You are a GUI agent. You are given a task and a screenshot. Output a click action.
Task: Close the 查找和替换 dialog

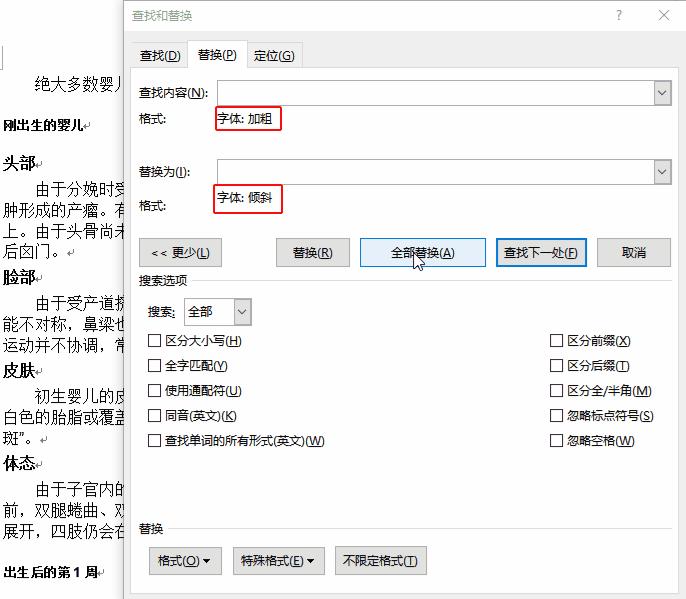[664, 15]
